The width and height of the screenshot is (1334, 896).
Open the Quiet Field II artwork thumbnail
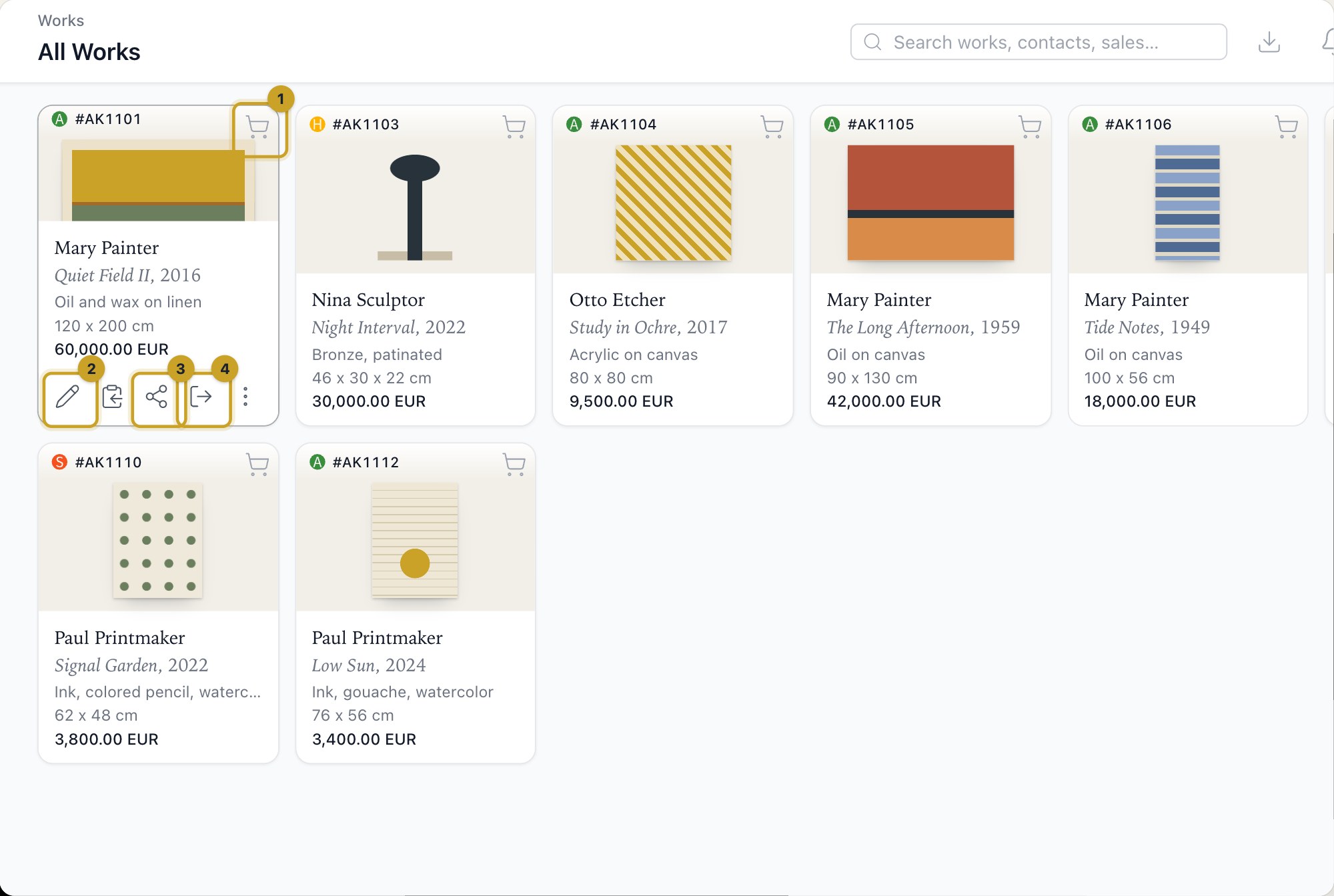158,181
